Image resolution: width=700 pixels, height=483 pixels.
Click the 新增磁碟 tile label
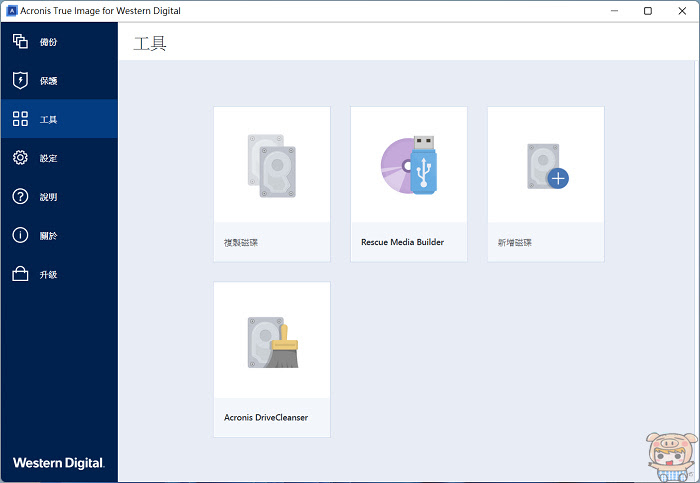[514, 242]
